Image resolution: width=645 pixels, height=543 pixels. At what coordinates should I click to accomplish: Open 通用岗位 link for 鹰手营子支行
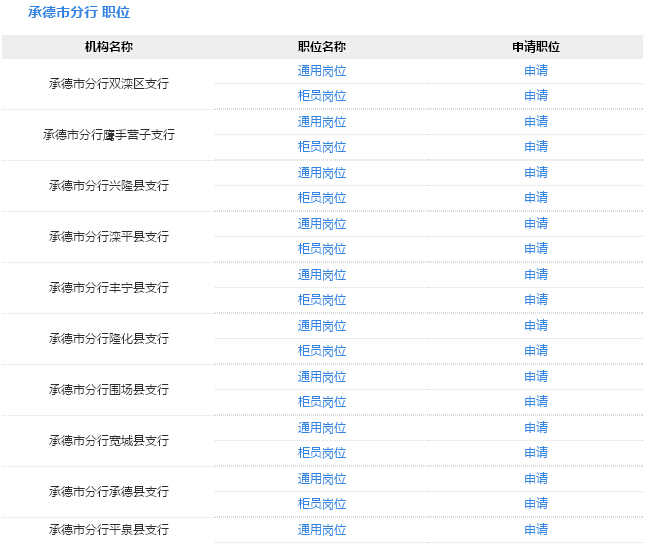point(322,122)
